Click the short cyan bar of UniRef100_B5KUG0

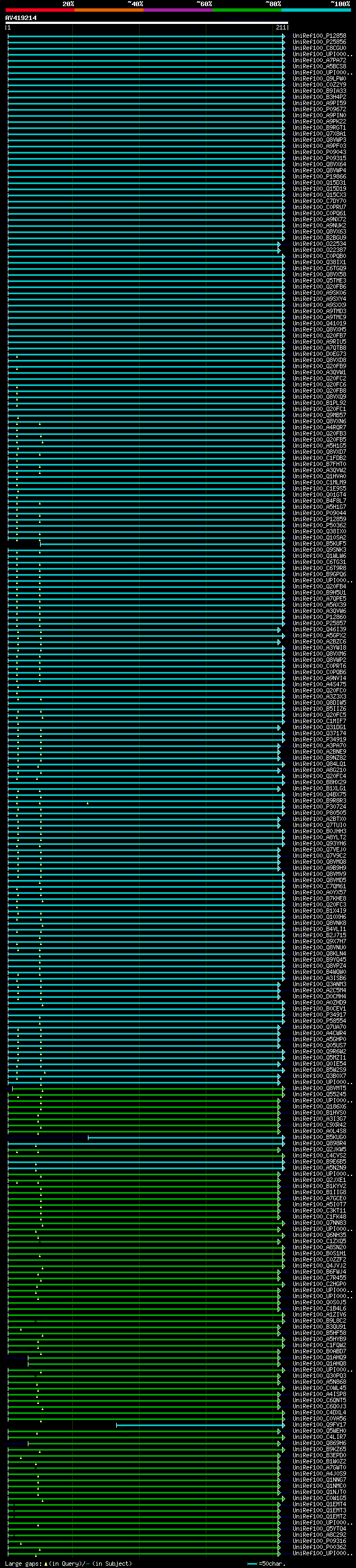click(x=186, y=1137)
